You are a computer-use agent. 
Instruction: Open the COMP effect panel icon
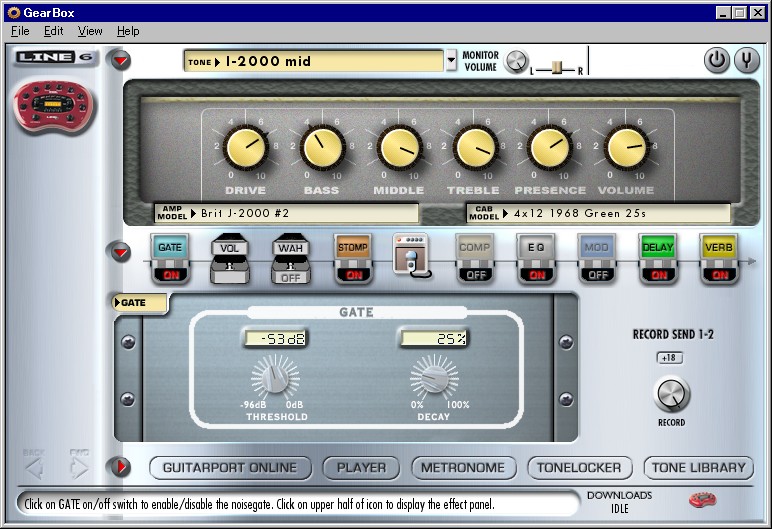pos(475,247)
